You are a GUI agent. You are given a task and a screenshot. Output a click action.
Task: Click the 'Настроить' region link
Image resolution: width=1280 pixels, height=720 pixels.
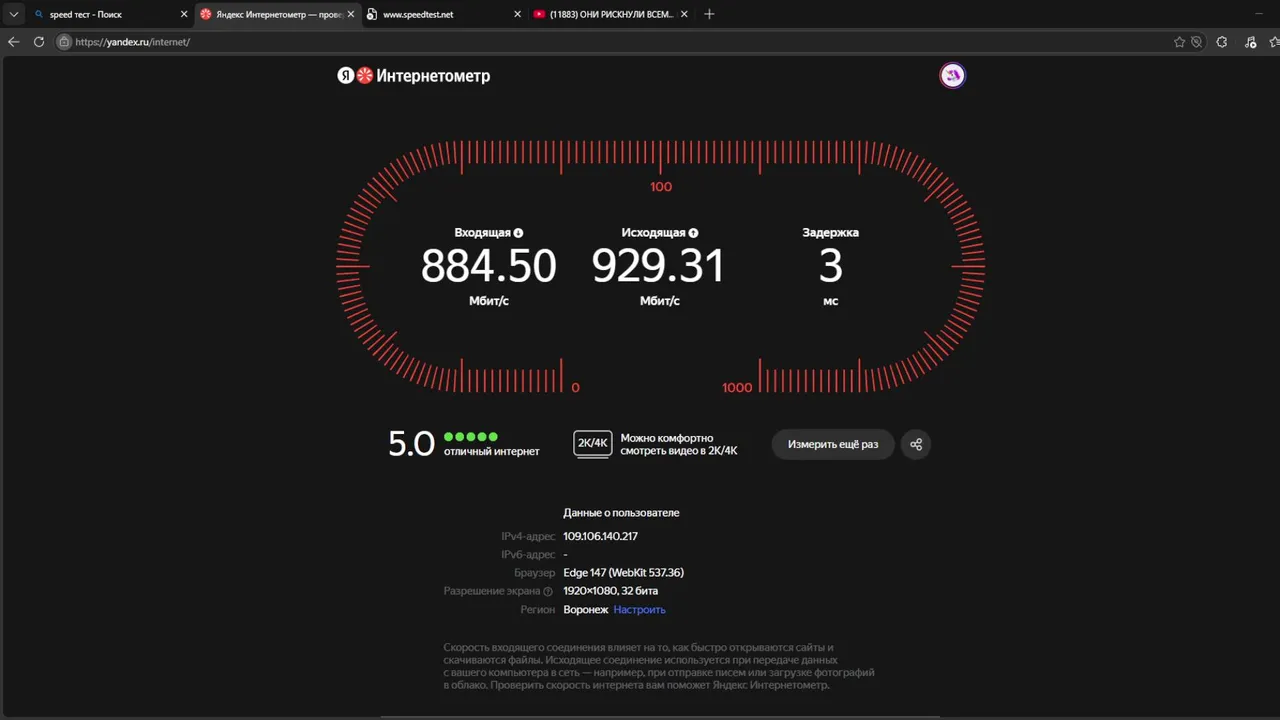point(639,610)
